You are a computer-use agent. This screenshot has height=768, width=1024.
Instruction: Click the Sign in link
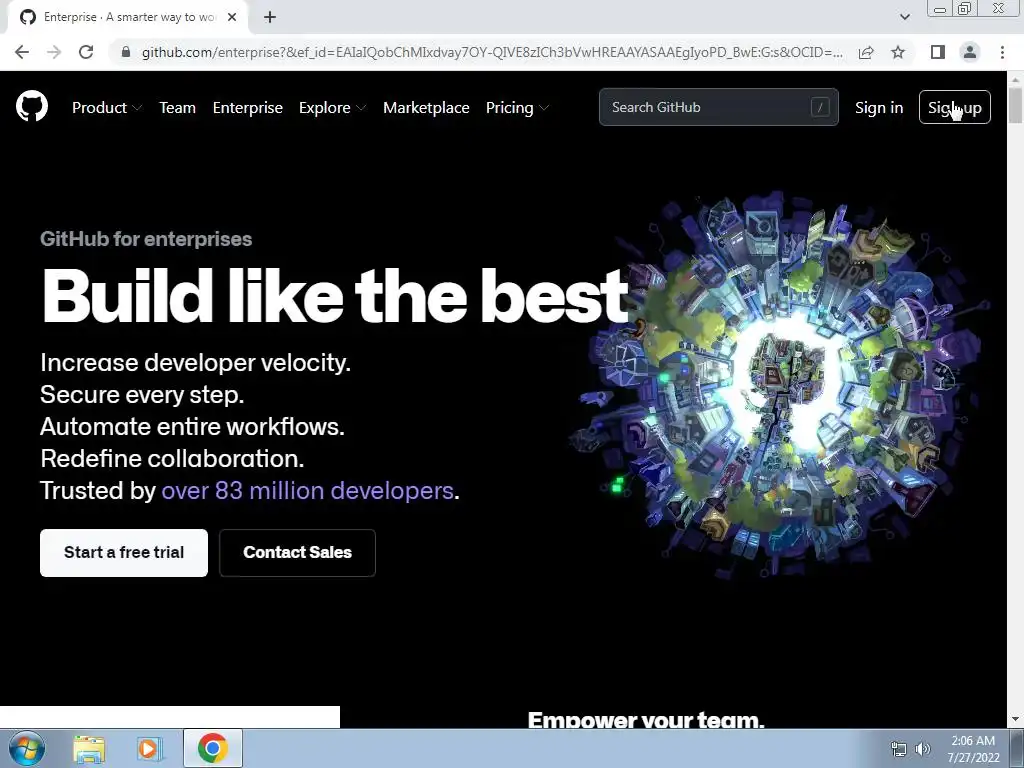coord(879,108)
